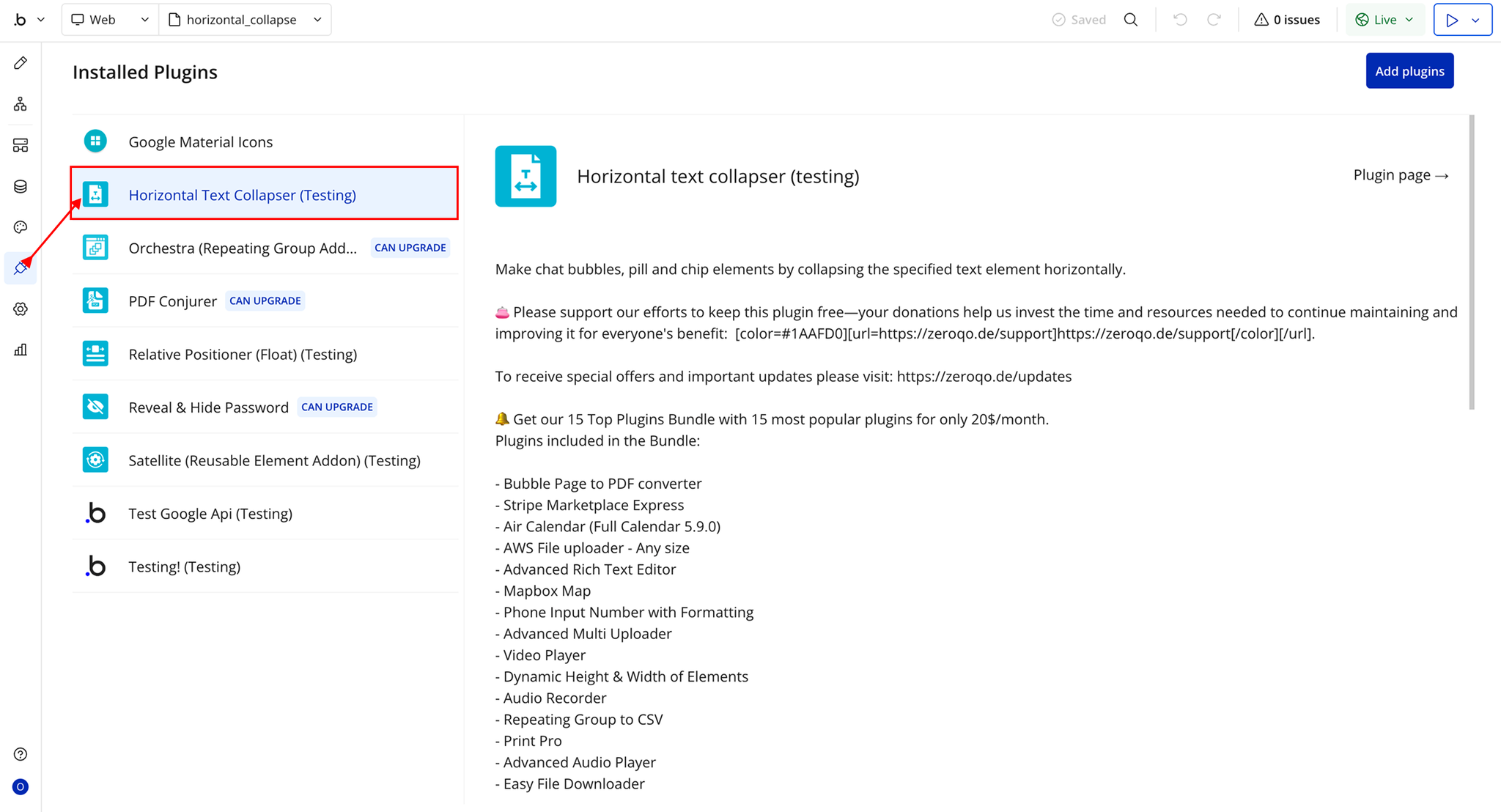Click the Add plugins button

coord(1409,71)
